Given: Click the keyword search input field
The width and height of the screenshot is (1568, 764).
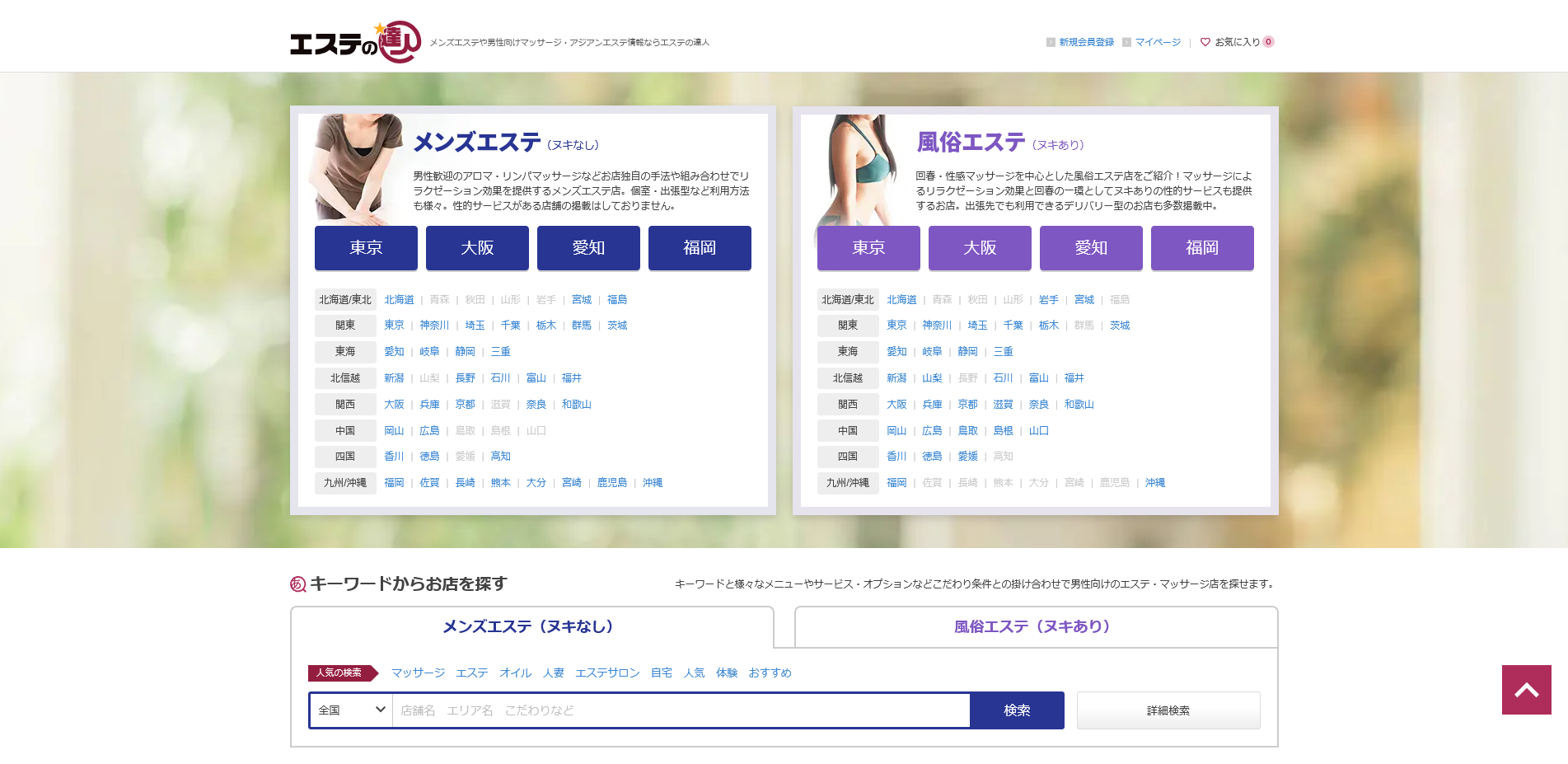Looking at the screenshot, I should click(x=680, y=710).
